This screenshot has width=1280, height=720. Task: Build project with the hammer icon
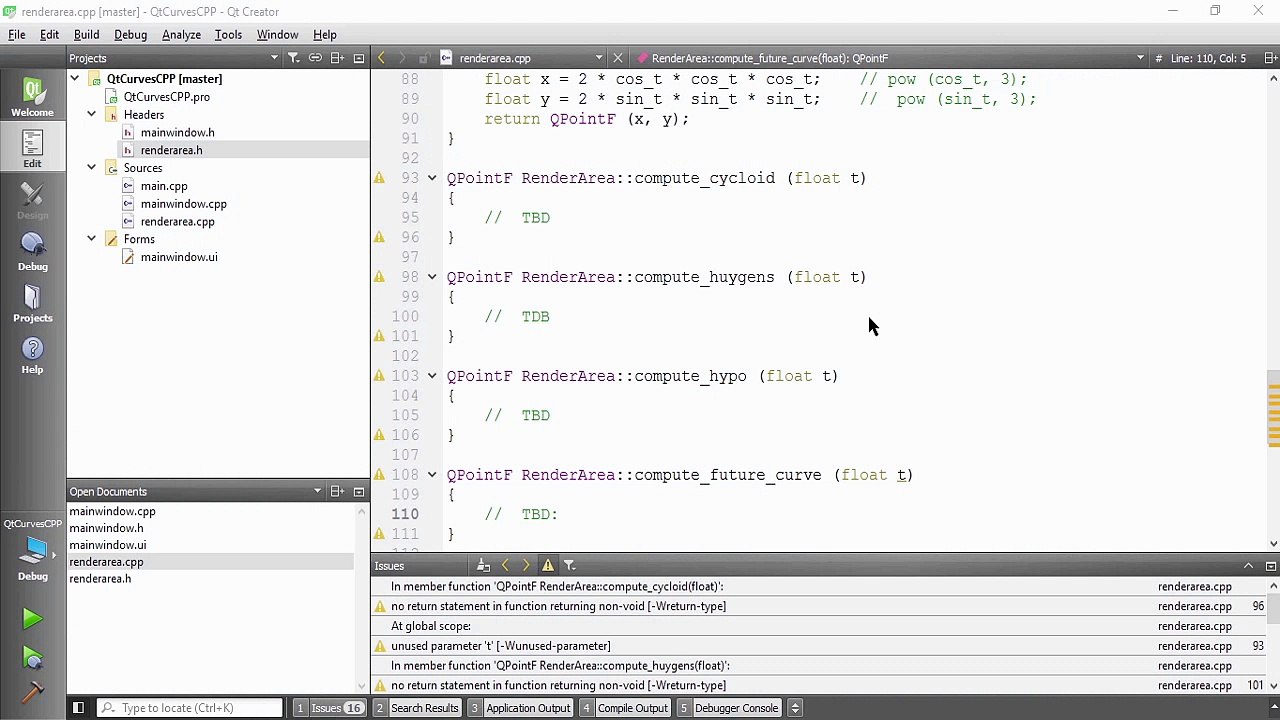pyautogui.click(x=32, y=692)
